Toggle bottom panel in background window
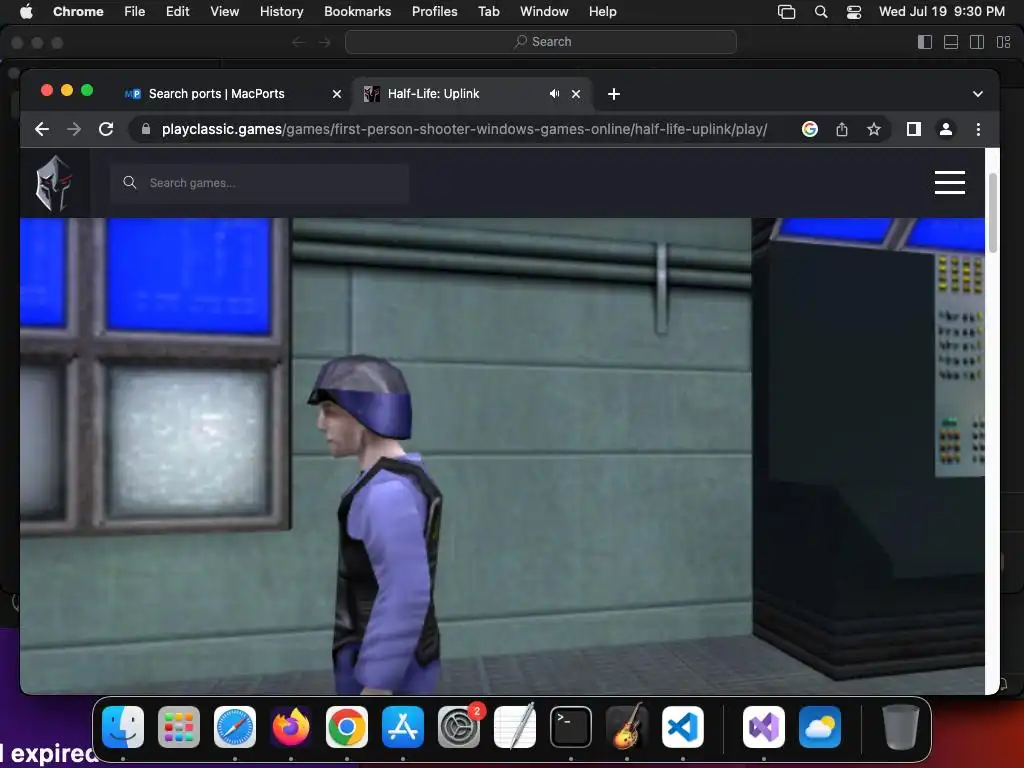 click(x=951, y=42)
